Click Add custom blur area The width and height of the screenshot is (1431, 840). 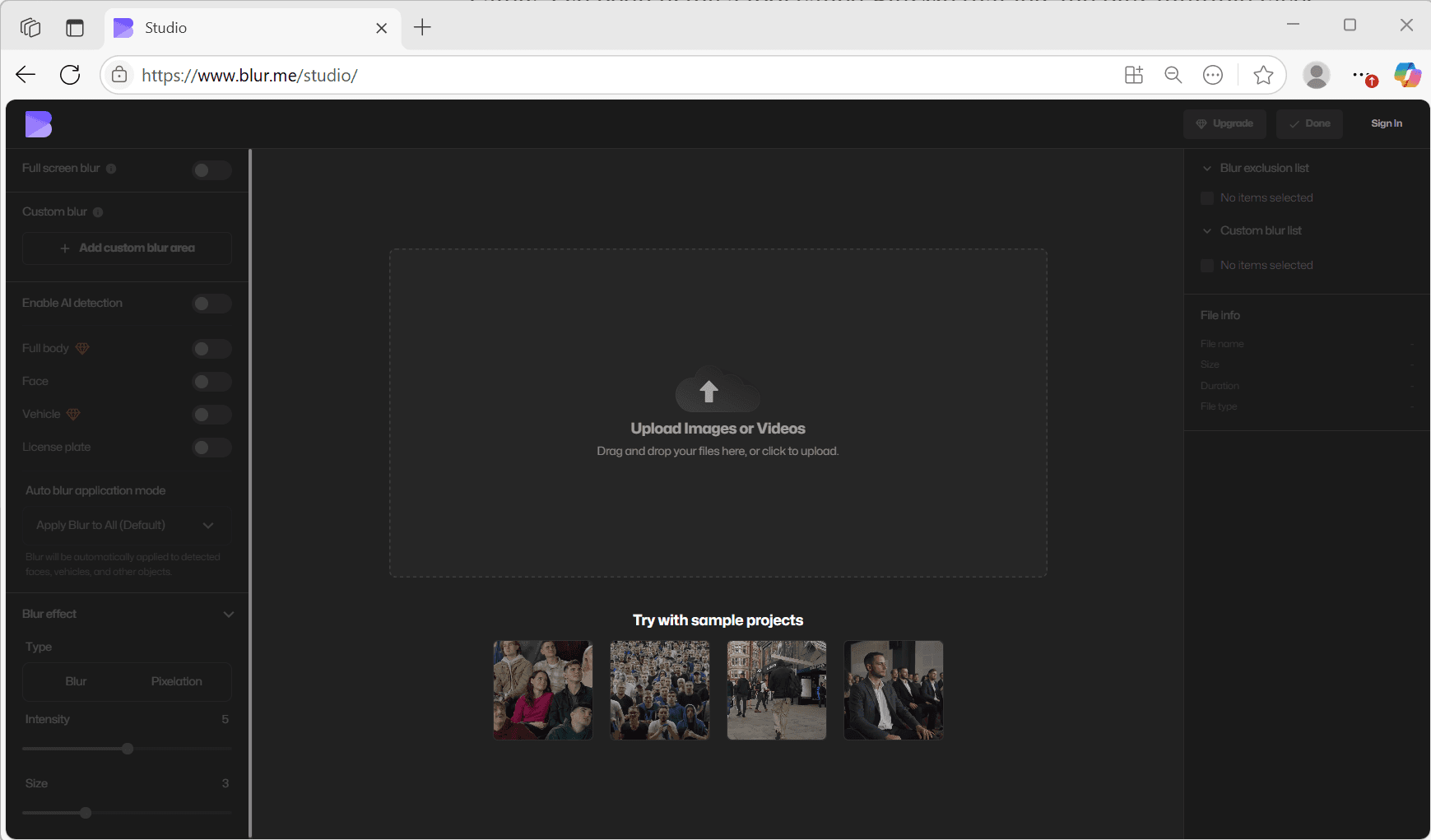(x=126, y=248)
